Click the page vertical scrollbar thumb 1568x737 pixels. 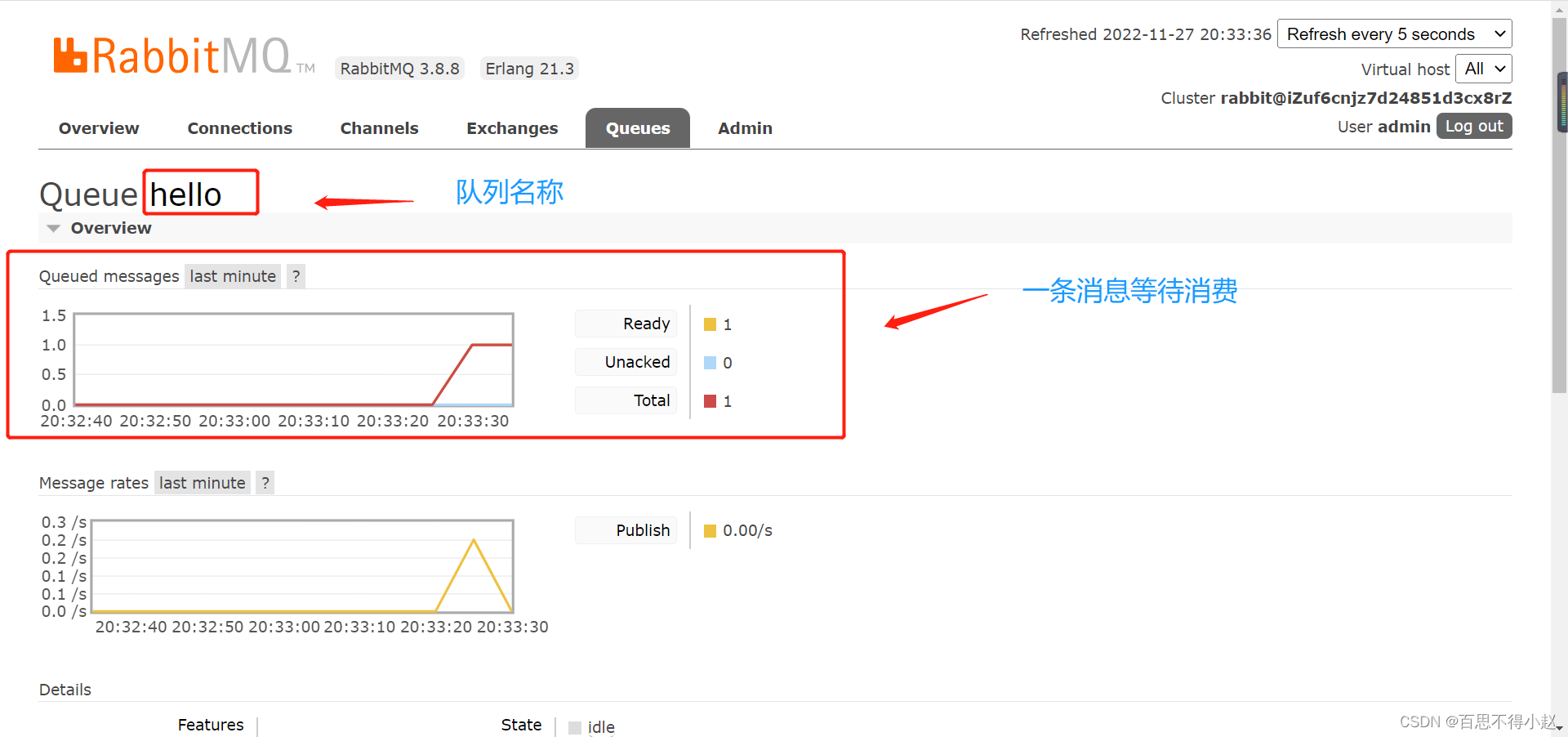[x=1559, y=204]
